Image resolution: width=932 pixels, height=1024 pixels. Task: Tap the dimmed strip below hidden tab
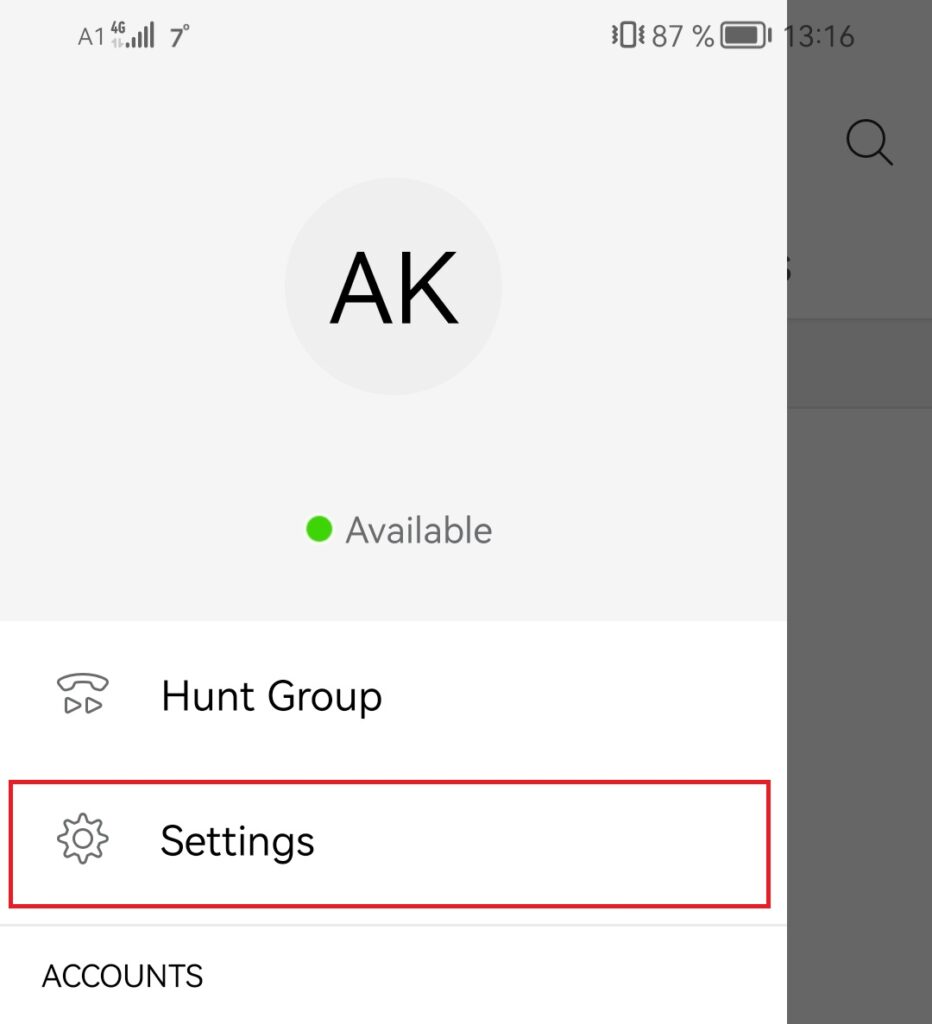858,364
